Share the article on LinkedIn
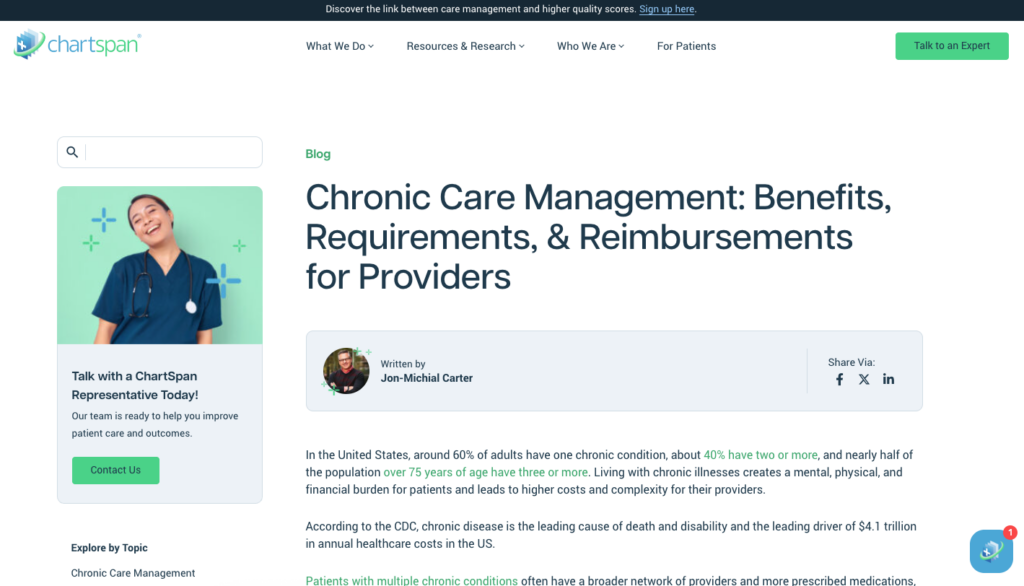 [888, 379]
